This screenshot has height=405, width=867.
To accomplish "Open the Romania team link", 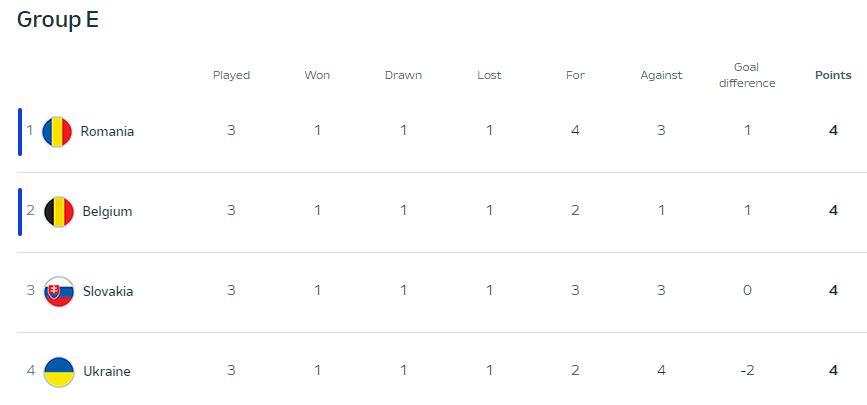I will [107, 131].
